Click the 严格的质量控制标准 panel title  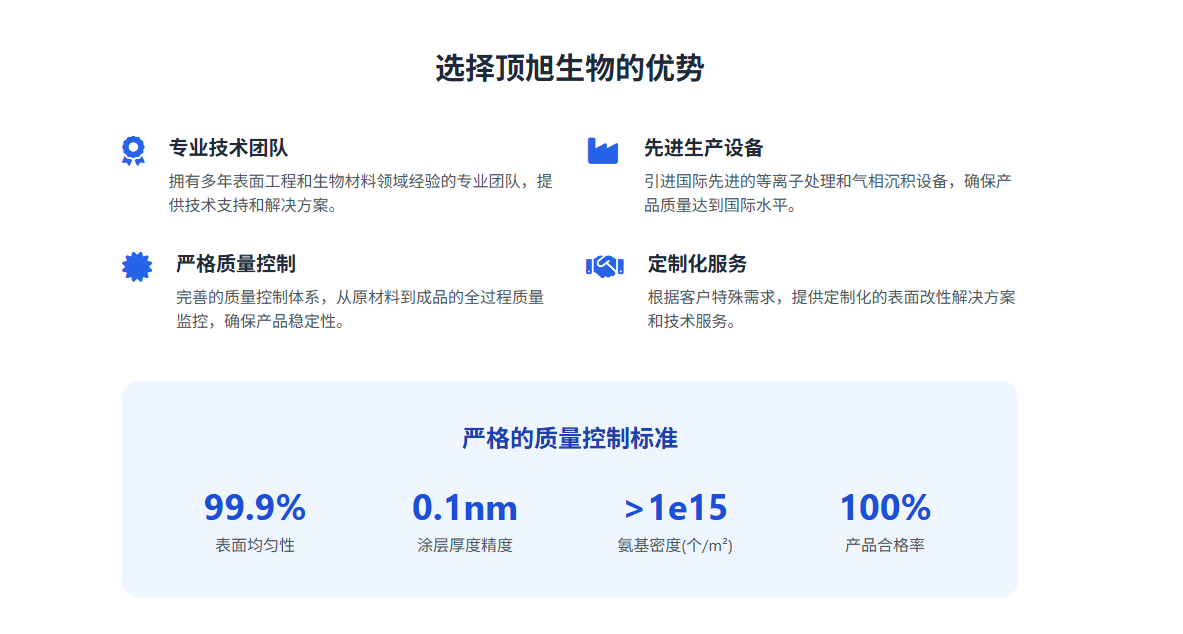[569, 438]
